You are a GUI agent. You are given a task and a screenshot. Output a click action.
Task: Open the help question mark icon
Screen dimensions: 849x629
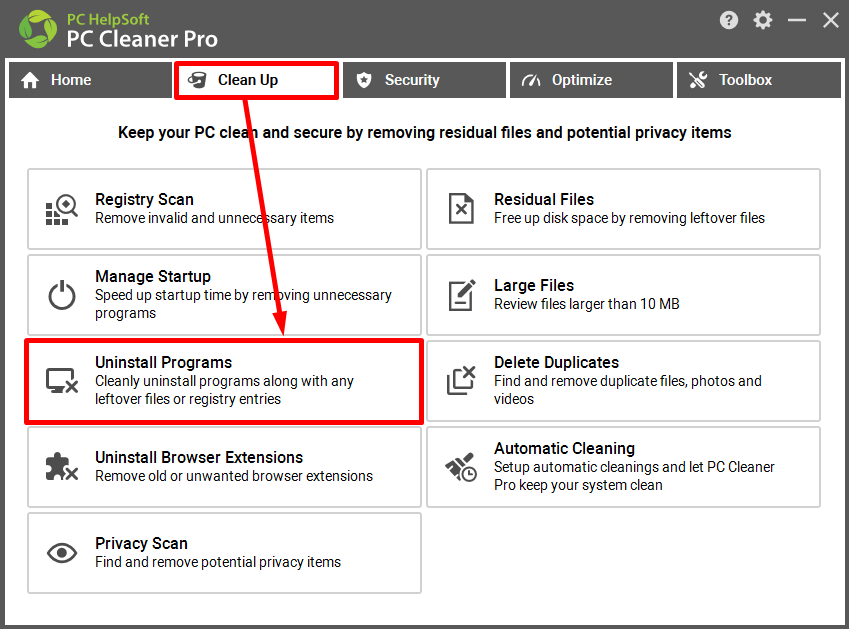729,21
